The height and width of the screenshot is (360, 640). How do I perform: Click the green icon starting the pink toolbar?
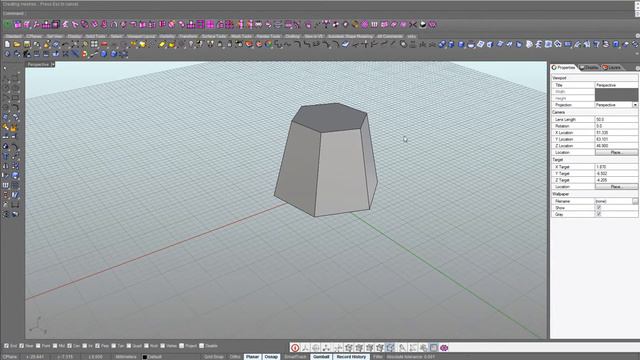pyautogui.click(x=7, y=25)
